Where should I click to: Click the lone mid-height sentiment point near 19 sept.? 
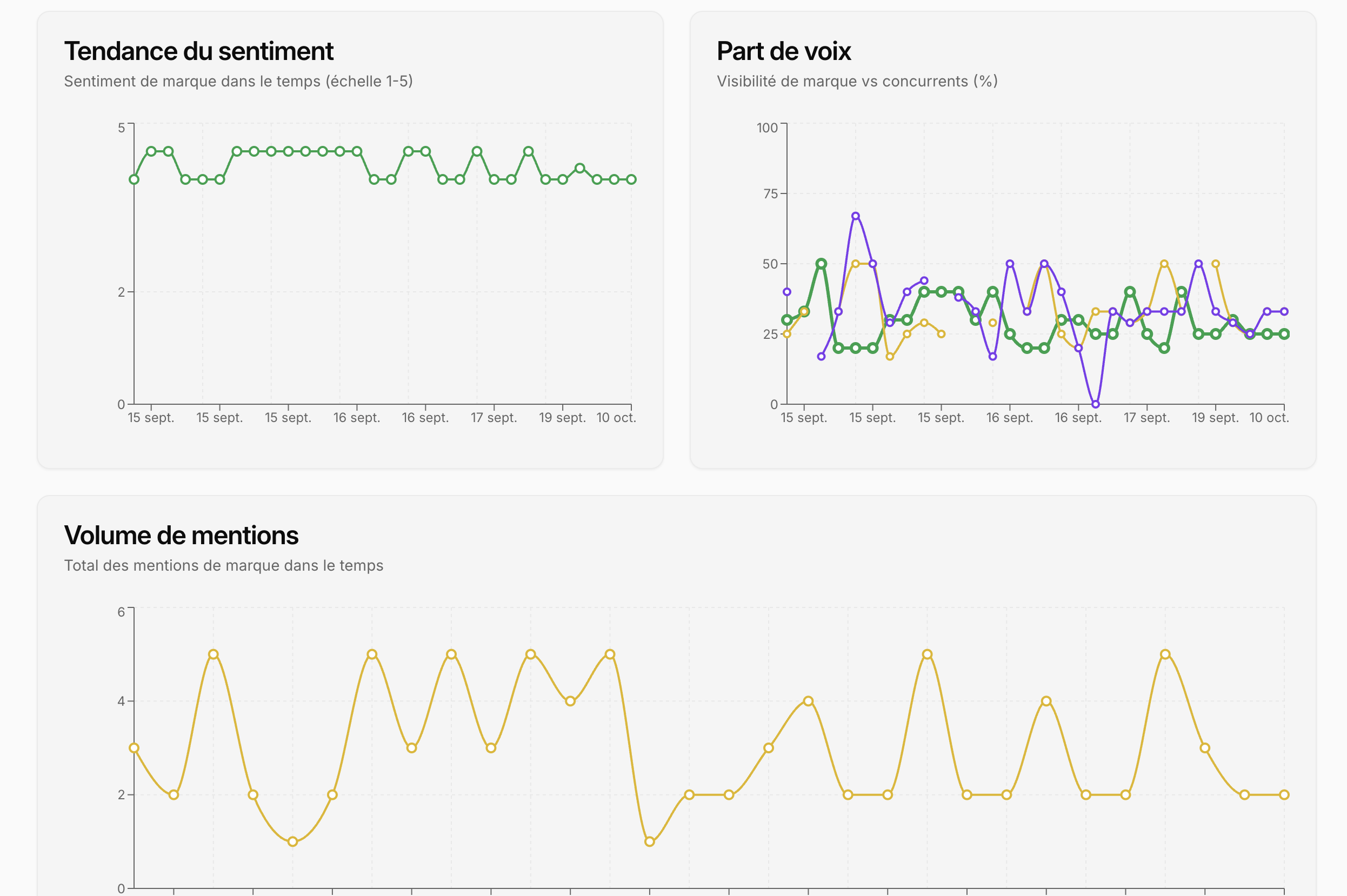tap(579, 168)
